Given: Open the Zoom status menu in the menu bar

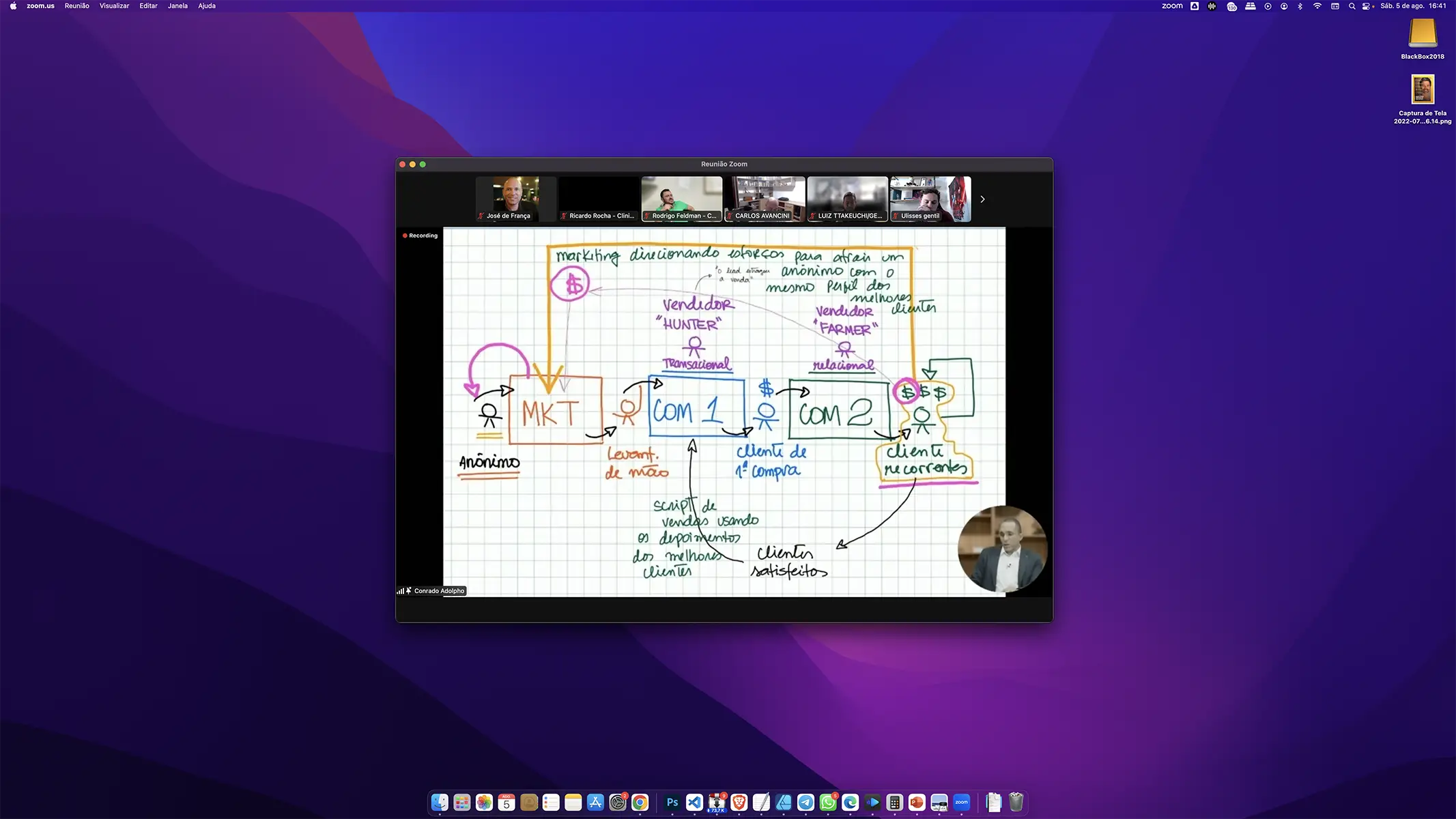Looking at the screenshot, I should [1172, 6].
